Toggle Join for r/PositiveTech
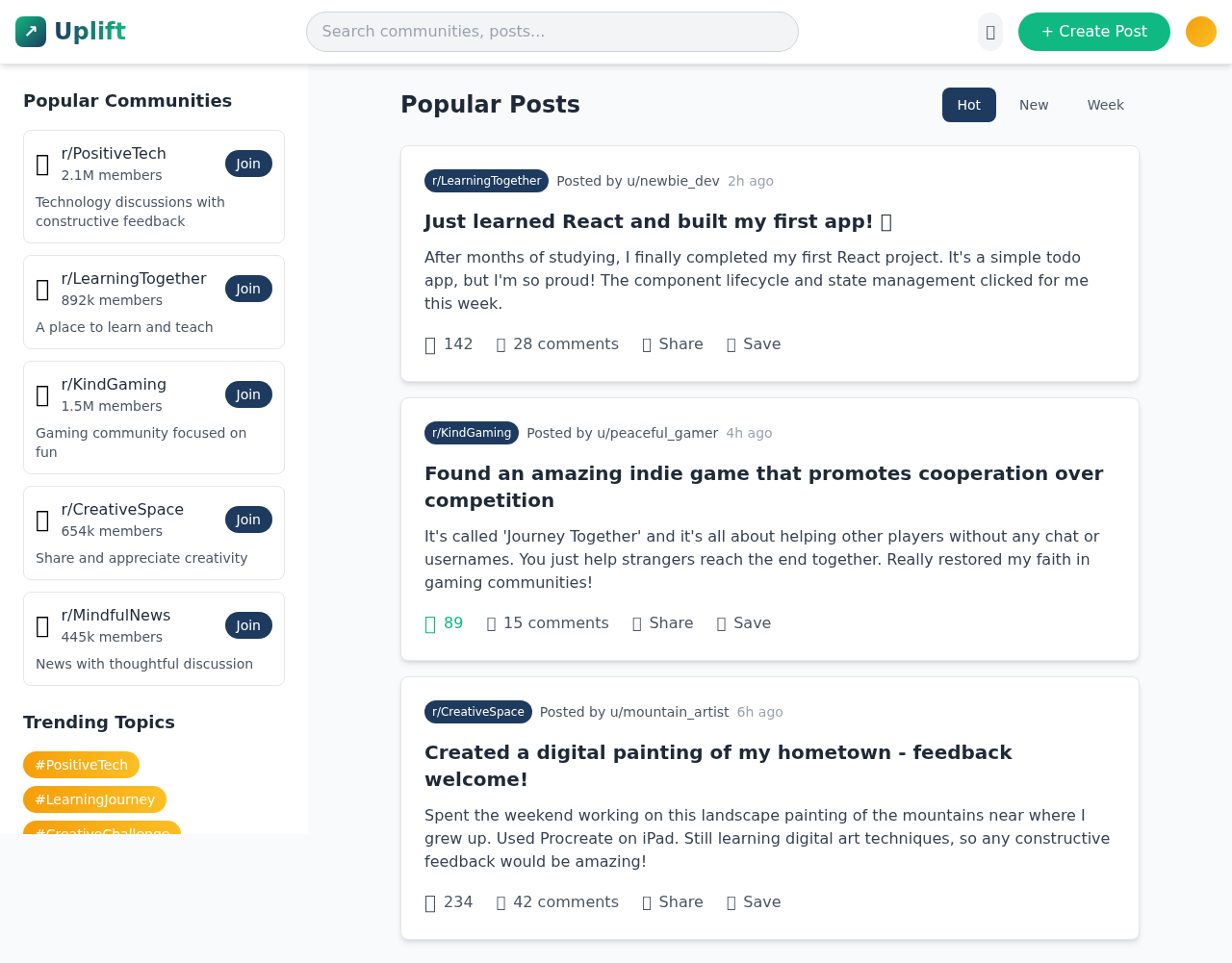Image resolution: width=1232 pixels, height=963 pixels. (x=248, y=163)
